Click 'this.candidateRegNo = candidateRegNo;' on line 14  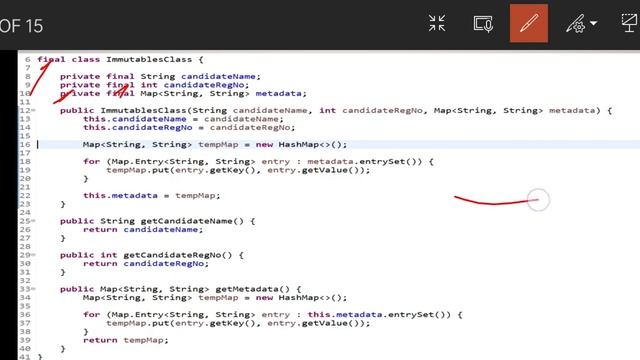click(x=189, y=127)
